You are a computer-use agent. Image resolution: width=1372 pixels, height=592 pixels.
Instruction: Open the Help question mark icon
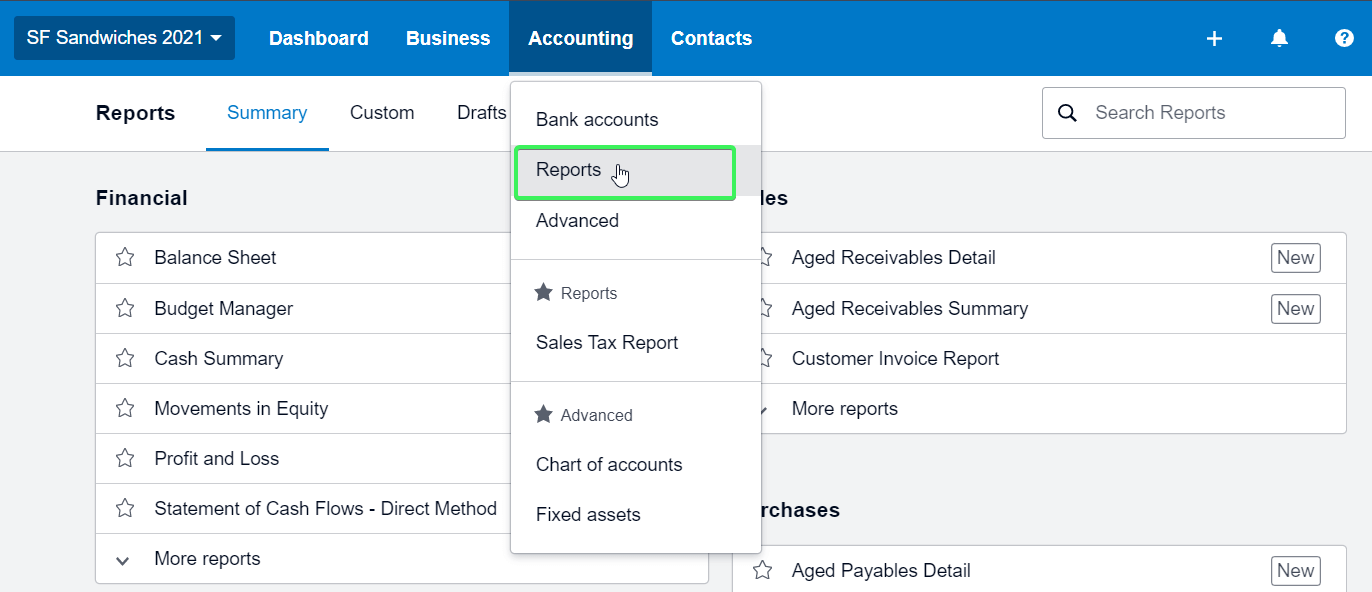(x=1343, y=38)
